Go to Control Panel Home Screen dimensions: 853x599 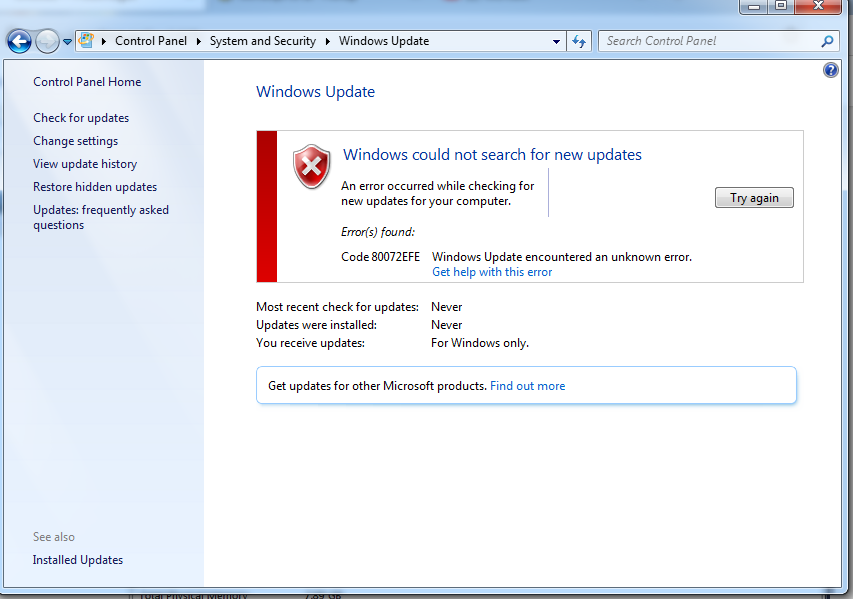87,82
